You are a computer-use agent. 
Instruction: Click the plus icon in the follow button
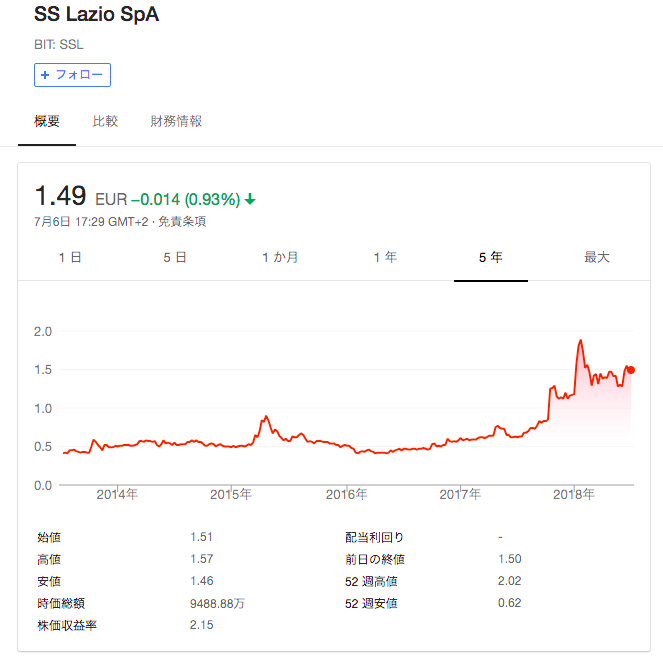[x=45, y=75]
